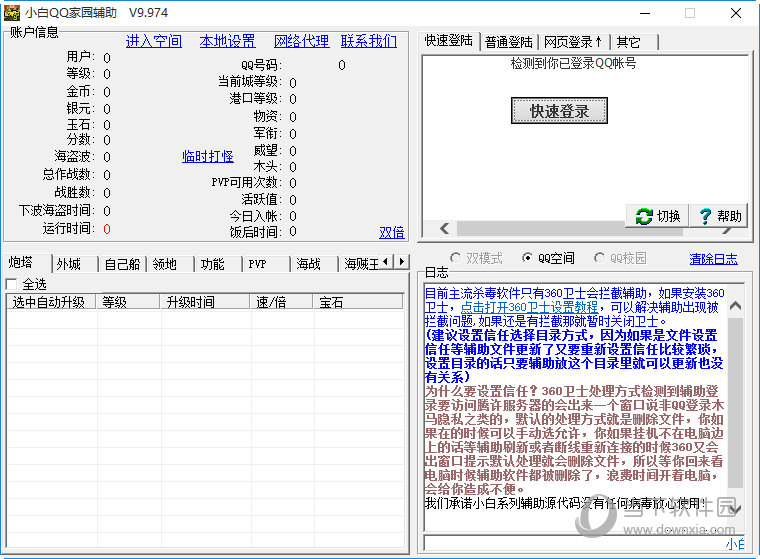
Task: Click the log scrollbar down arrow
Action: (735, 509)
